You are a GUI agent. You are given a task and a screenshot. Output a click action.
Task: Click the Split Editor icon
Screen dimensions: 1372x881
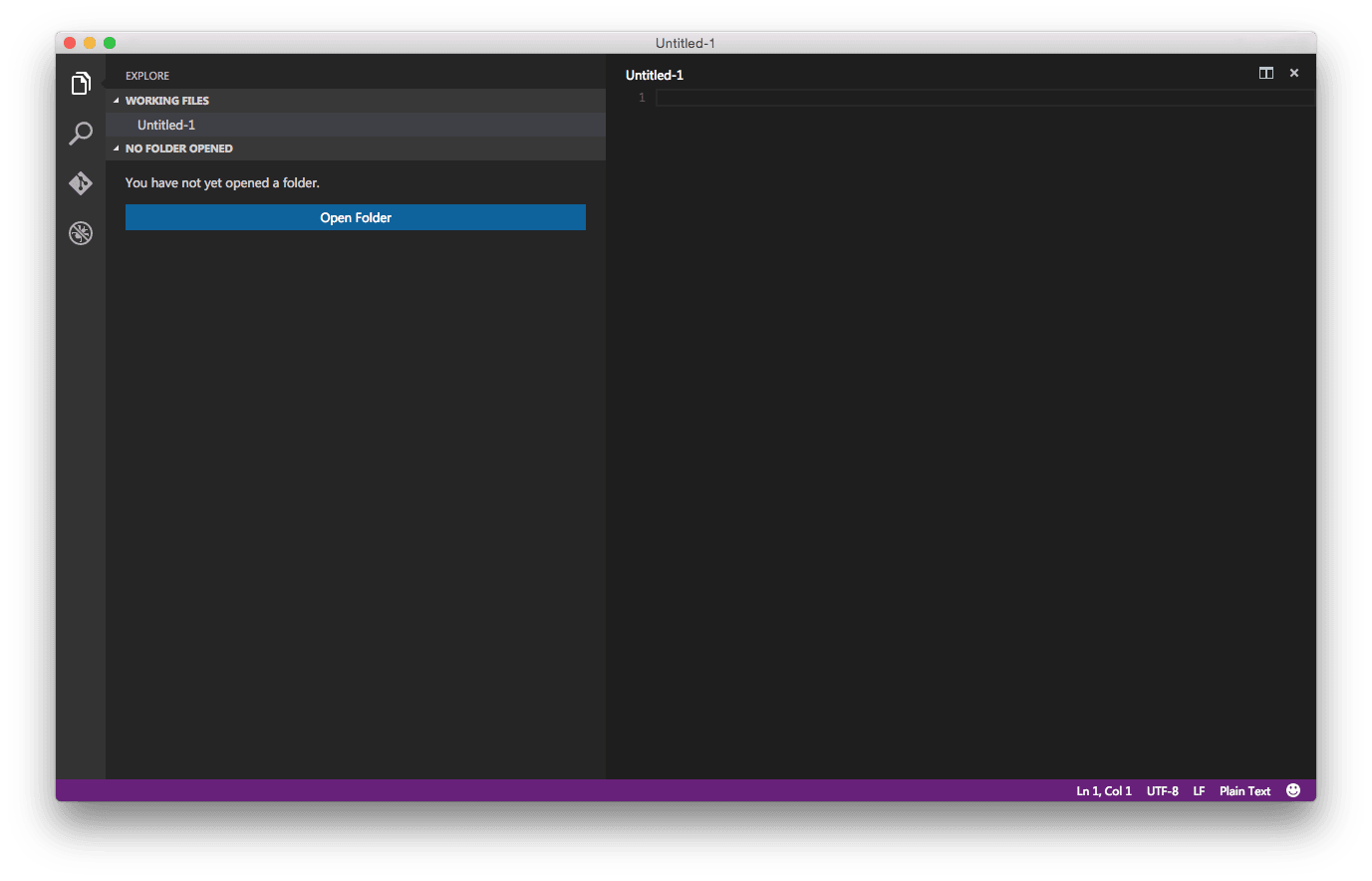[x=1265, y=73]
